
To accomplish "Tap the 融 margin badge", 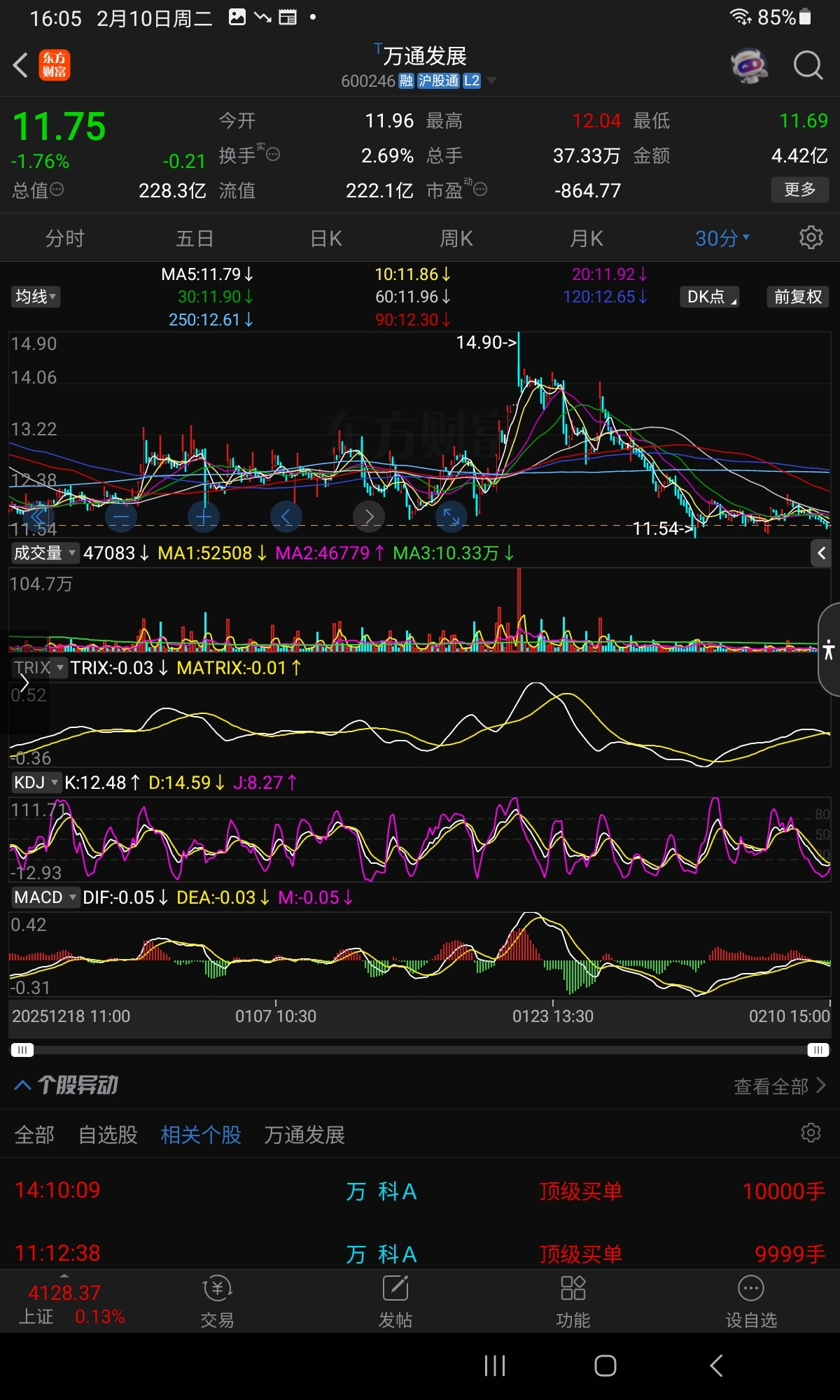I will click(407, 80).
